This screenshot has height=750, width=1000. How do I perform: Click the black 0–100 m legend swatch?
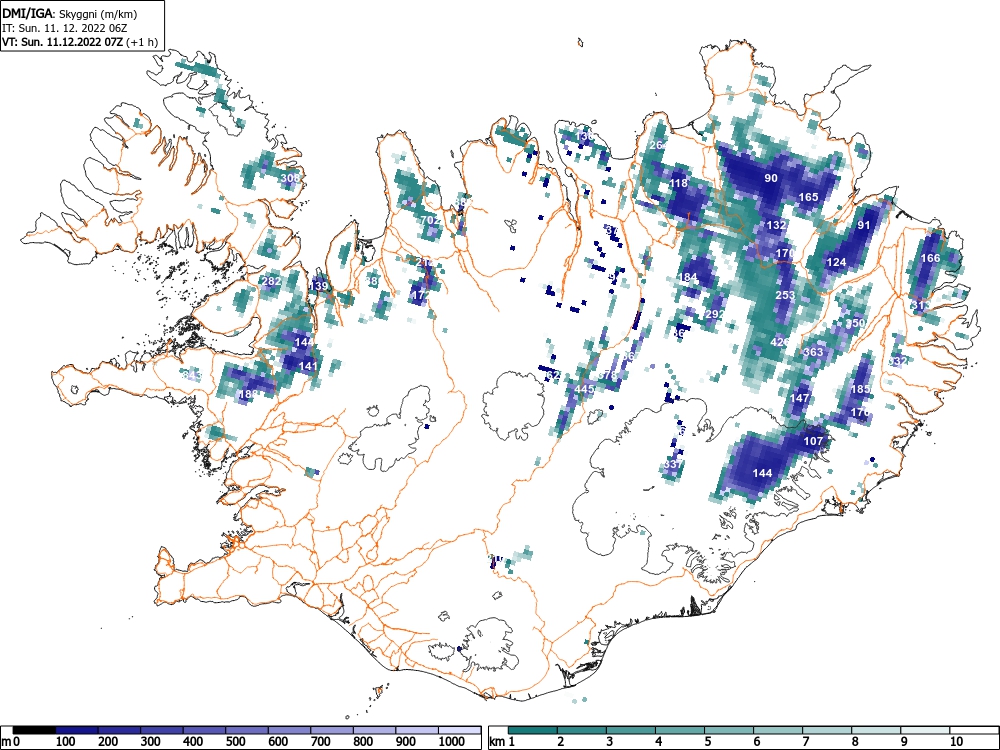coord(34,730)
